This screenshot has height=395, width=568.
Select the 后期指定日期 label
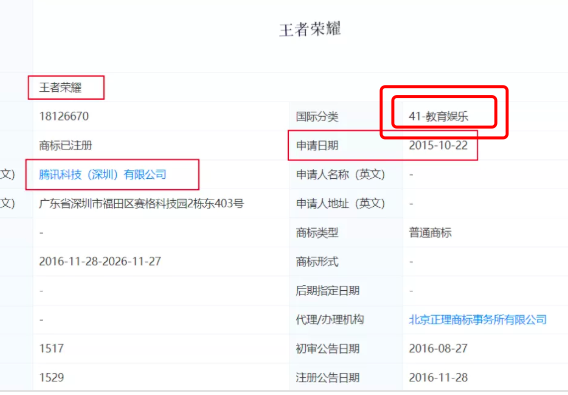coord(327,291)
